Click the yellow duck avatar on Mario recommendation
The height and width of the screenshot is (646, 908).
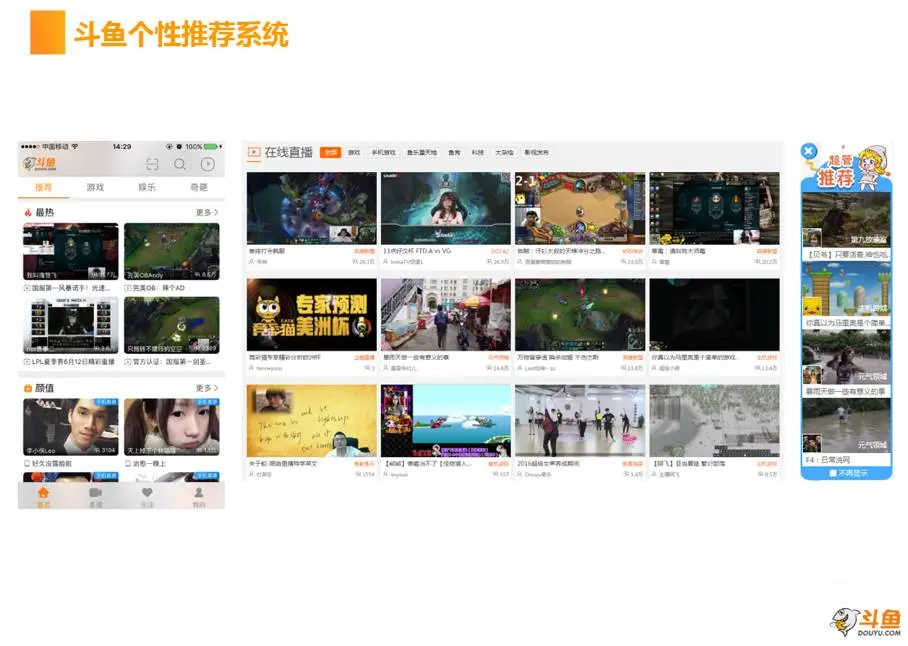[x=812, y=306]
